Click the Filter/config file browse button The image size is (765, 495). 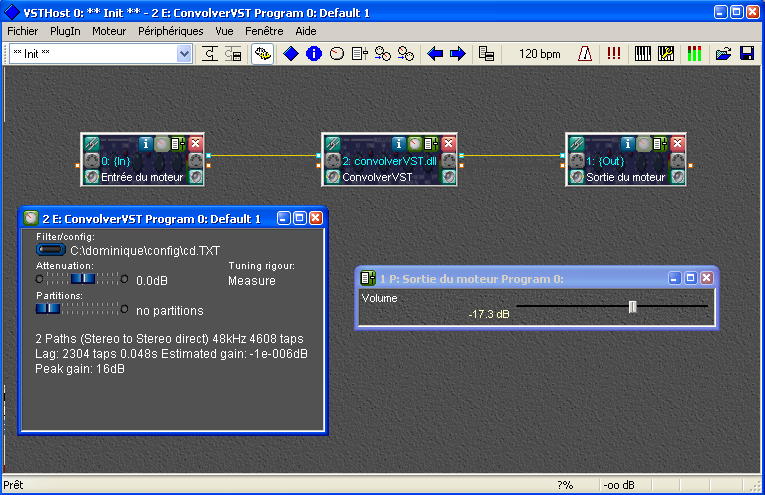coord(51,250)
